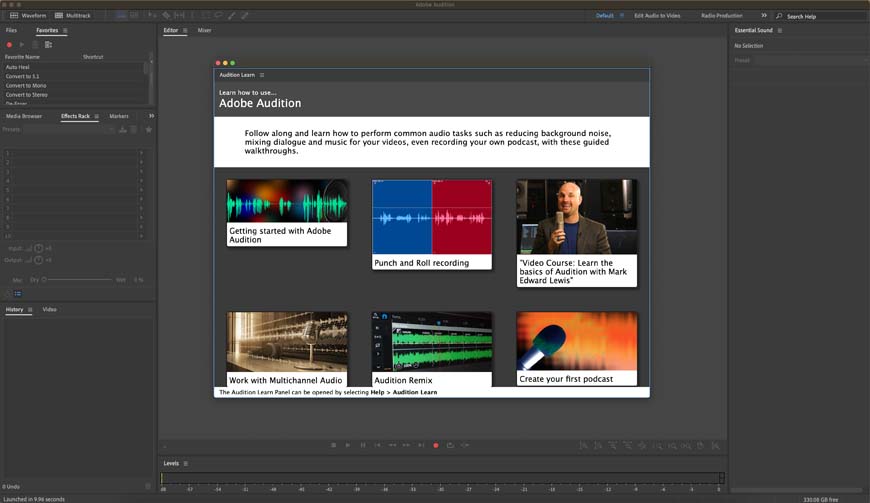
Task: Open the Punch and Roll recording tutorial
Action: coord(432,224)
